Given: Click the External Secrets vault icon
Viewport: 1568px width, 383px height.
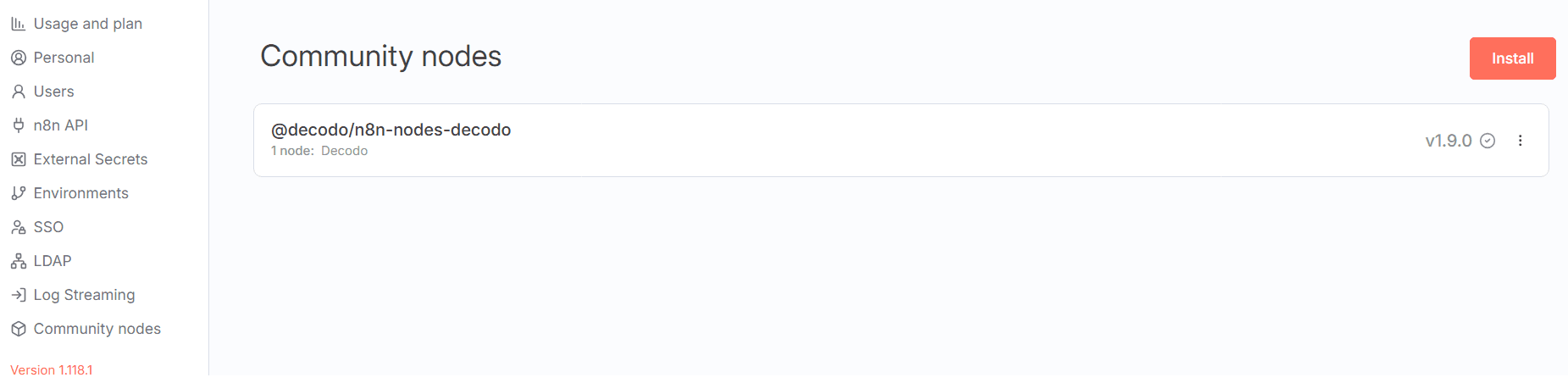Looking at the screenshot, I should 18,159.
